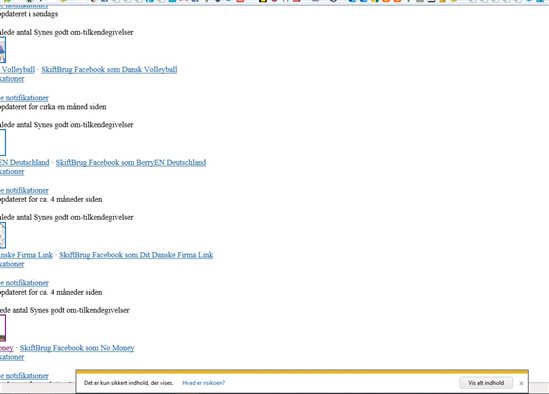This screenshot has width=549, height=394.
Task: Click notifikationer link directly below BerryEN Deutschland row
Action: [x=12, y=172]
